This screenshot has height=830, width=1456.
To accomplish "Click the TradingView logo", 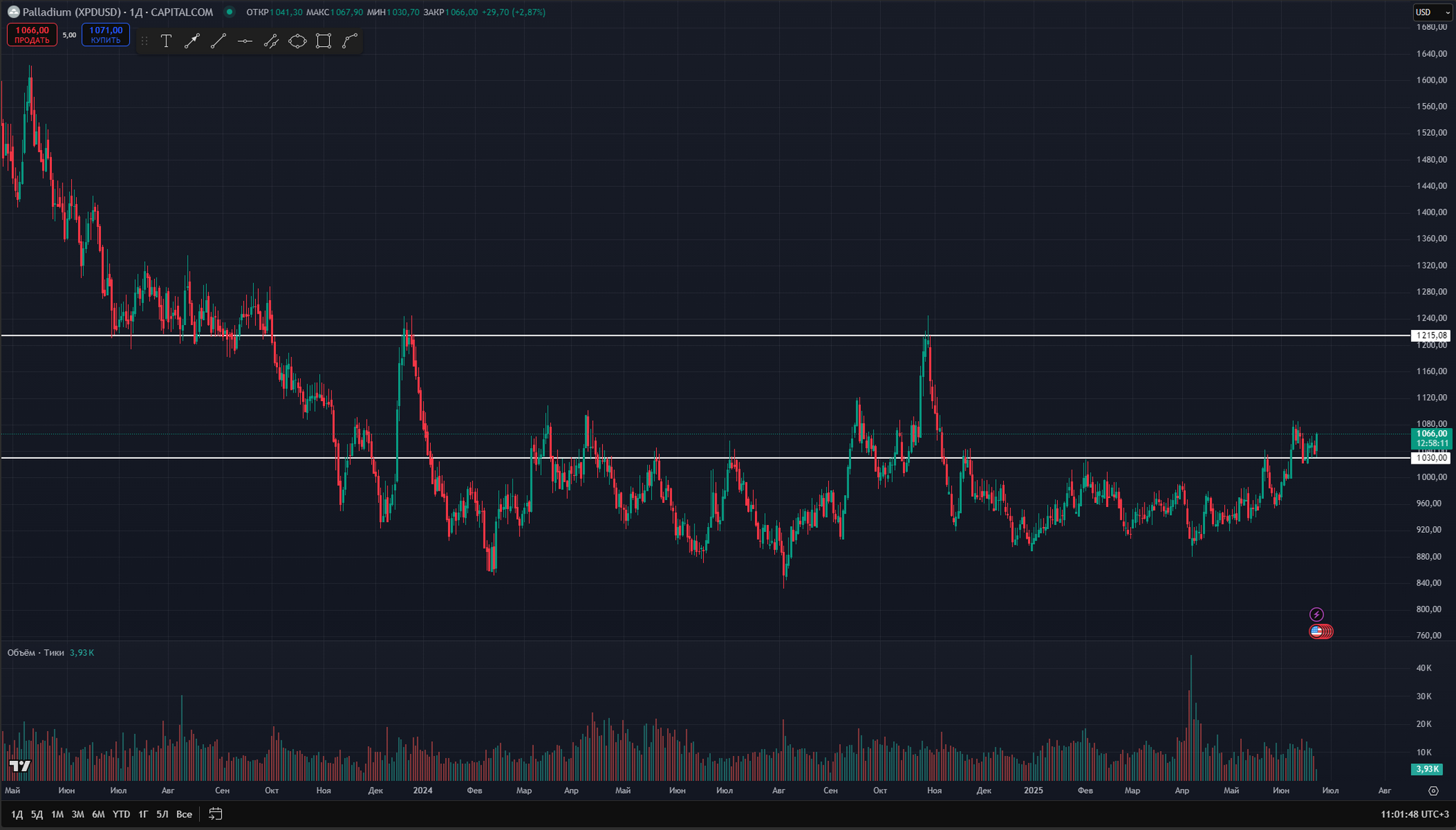I will 20,766.
